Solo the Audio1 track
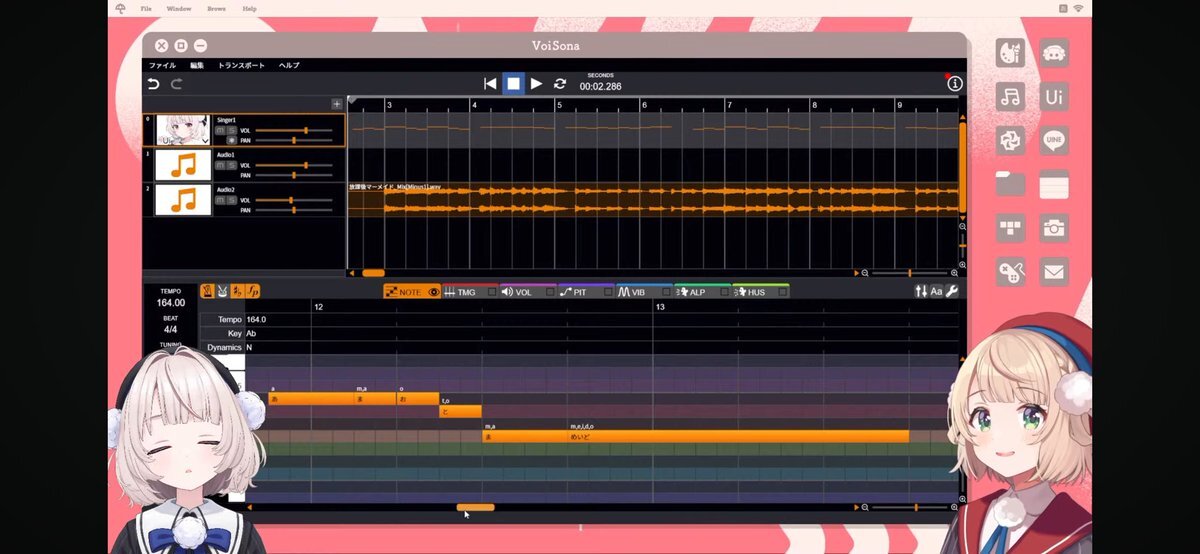The width and height of the screenshot is (1200, 554). point(232,165)
